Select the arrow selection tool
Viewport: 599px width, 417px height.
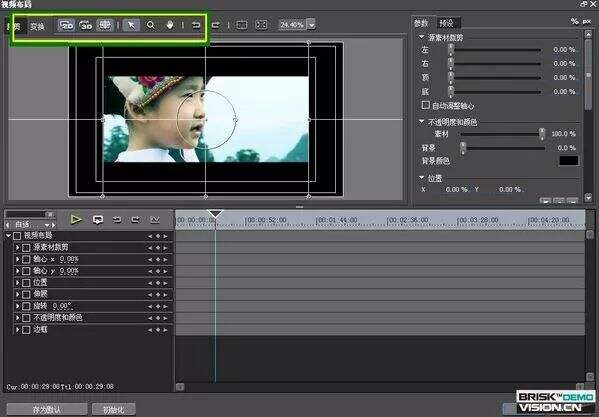point(131,25)
